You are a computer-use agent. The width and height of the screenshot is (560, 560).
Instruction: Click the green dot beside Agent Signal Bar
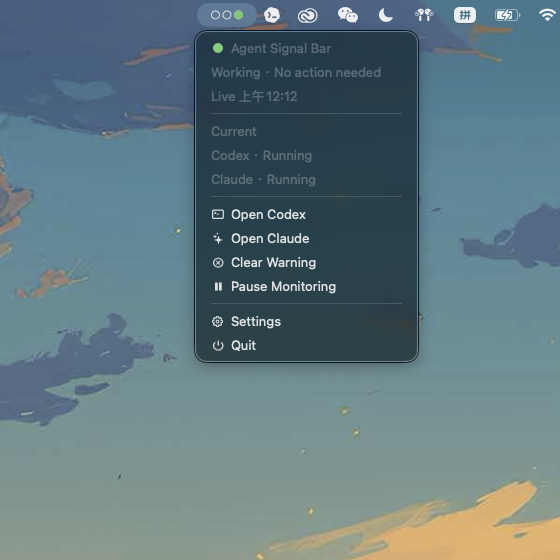[x=218, y=48]
